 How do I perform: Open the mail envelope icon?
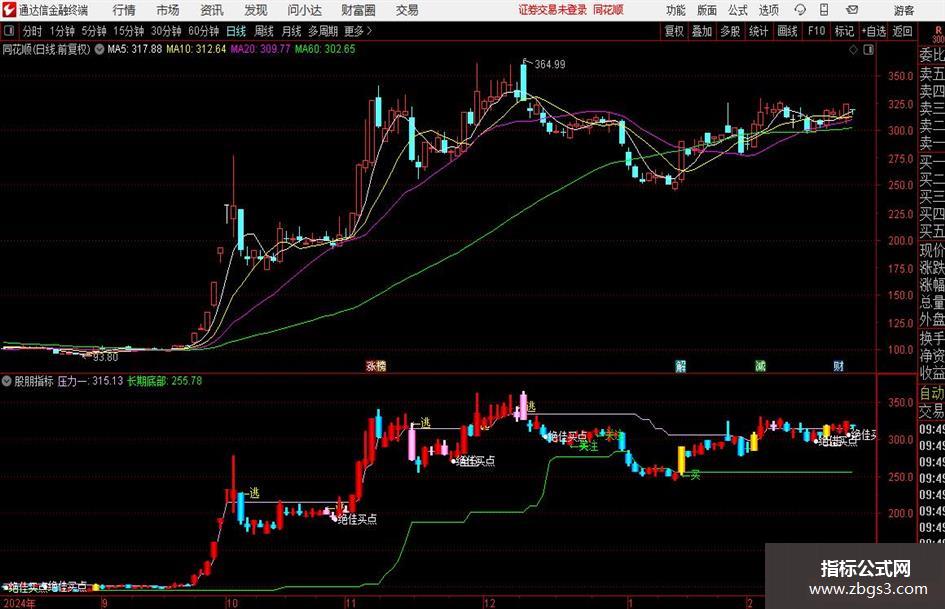852,10
